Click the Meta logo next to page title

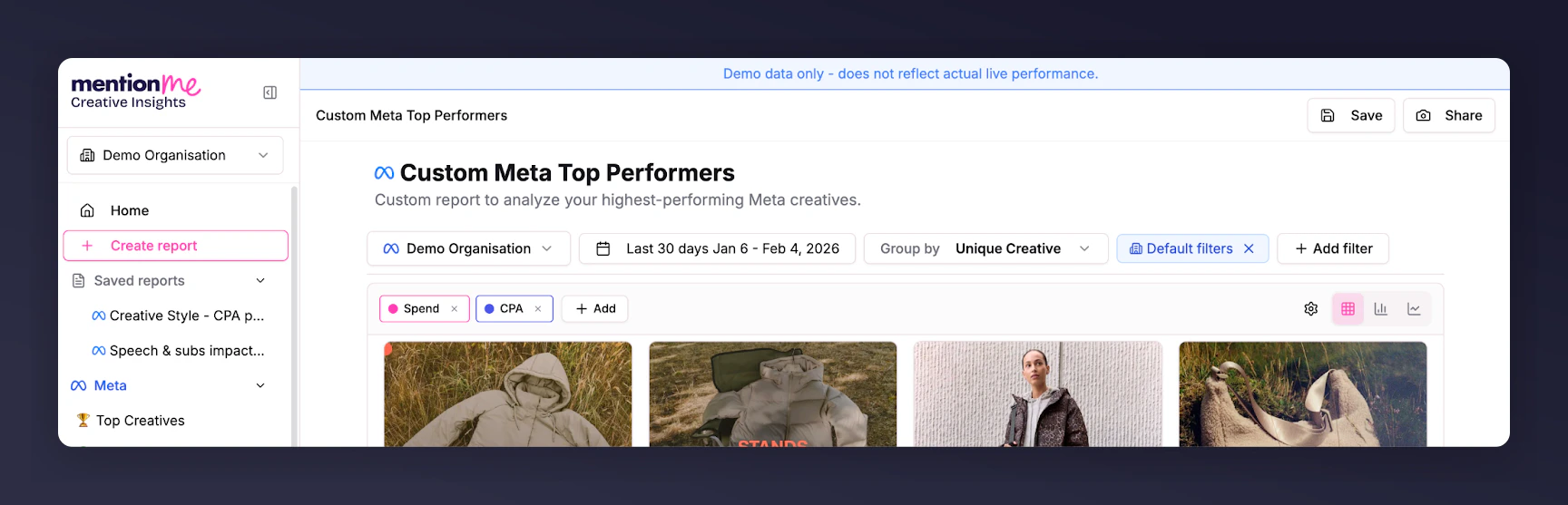[384, 173]
